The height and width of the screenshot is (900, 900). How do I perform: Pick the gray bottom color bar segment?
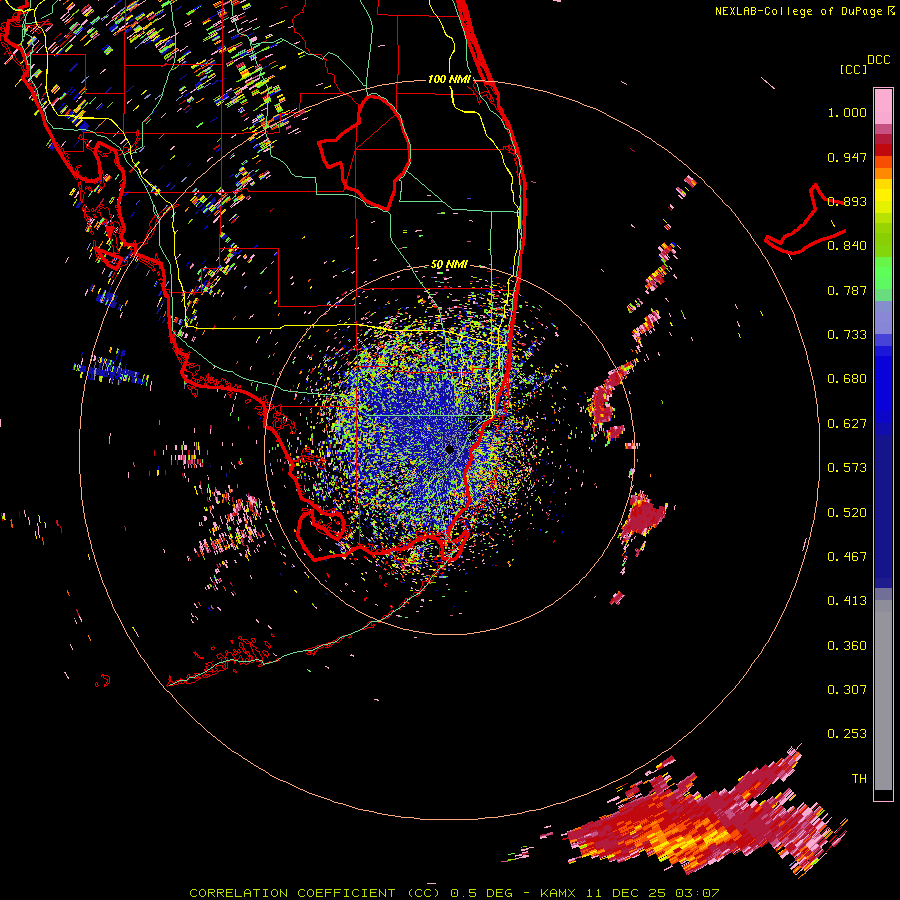pyautogui.click(x=883, y=695)
